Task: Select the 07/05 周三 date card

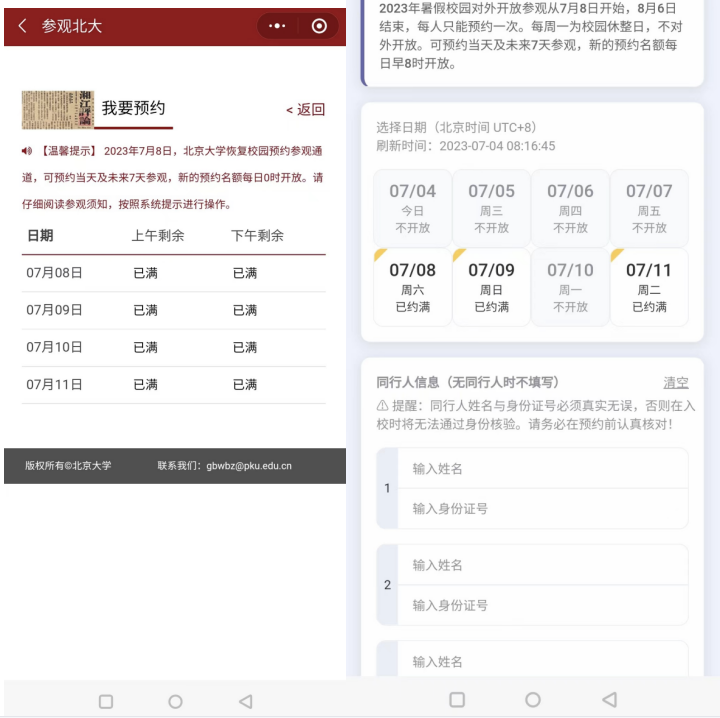Action: click(x=491, y=208)
